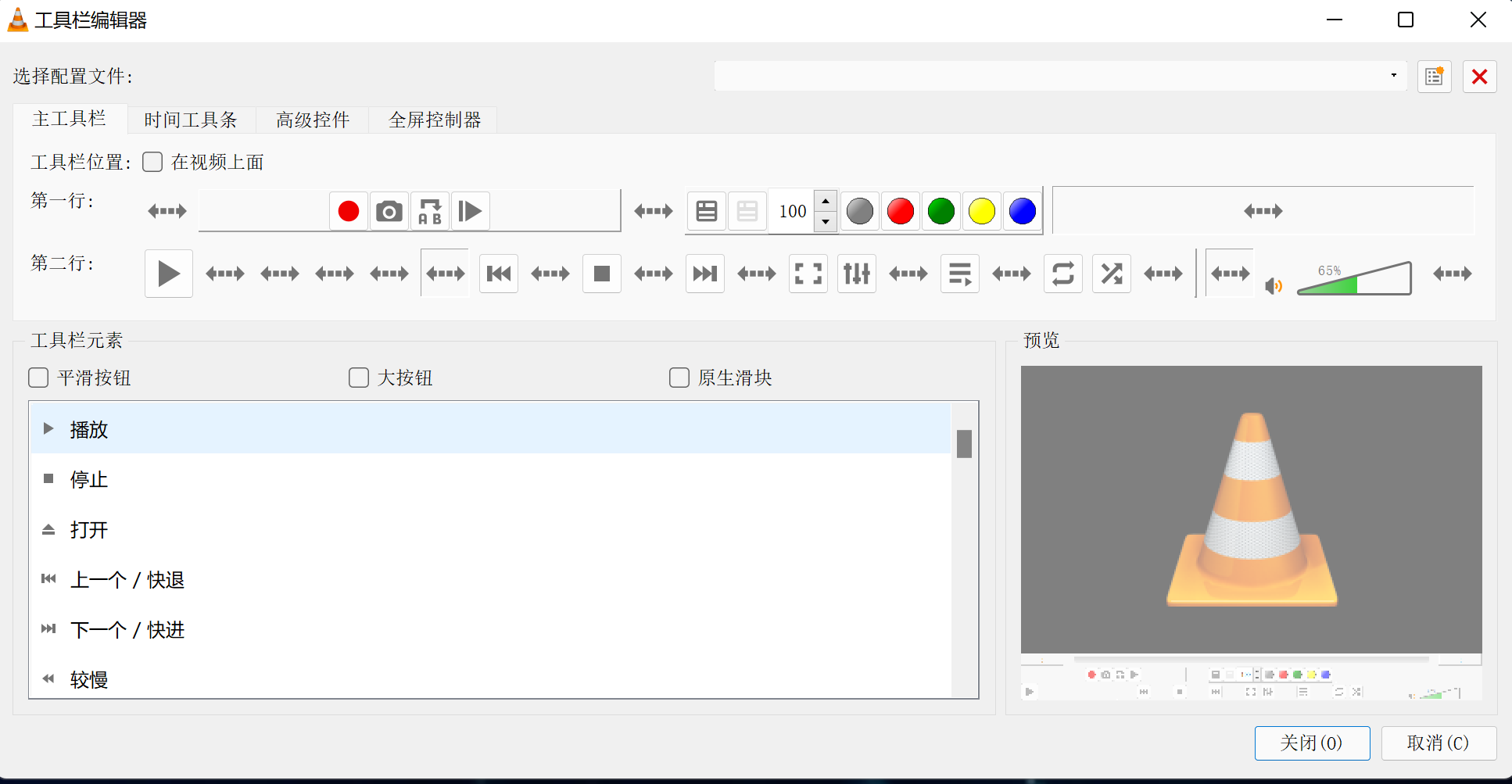The width and height of the screenshot is (1512, 784).
Task: Click the frame-by-frame step icon
Action: (x=471, y=211)
